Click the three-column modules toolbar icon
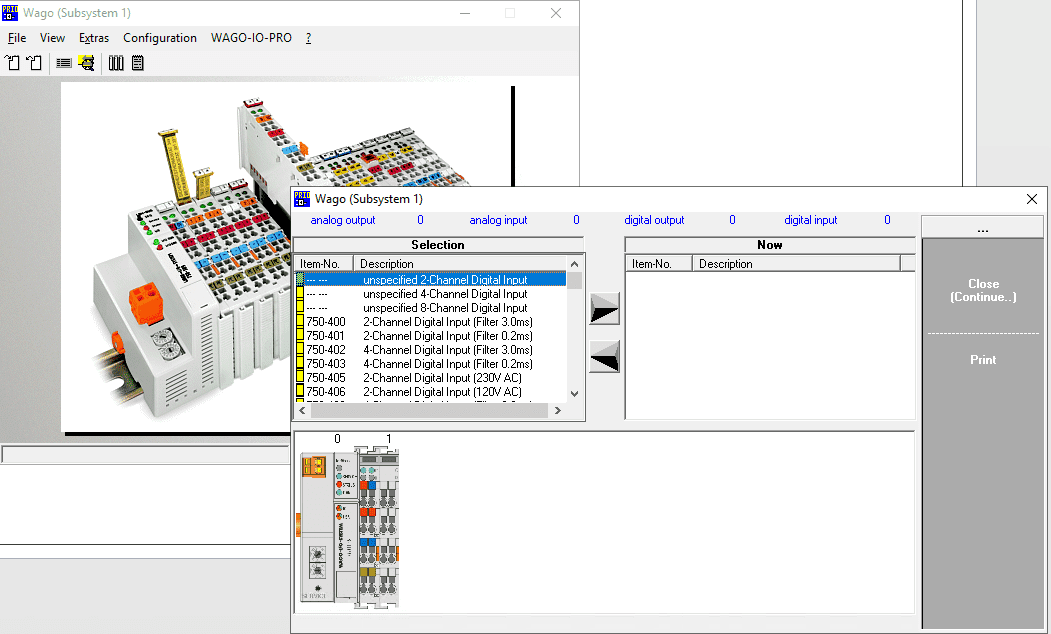The image size is (1051, 634). [116, 63]
